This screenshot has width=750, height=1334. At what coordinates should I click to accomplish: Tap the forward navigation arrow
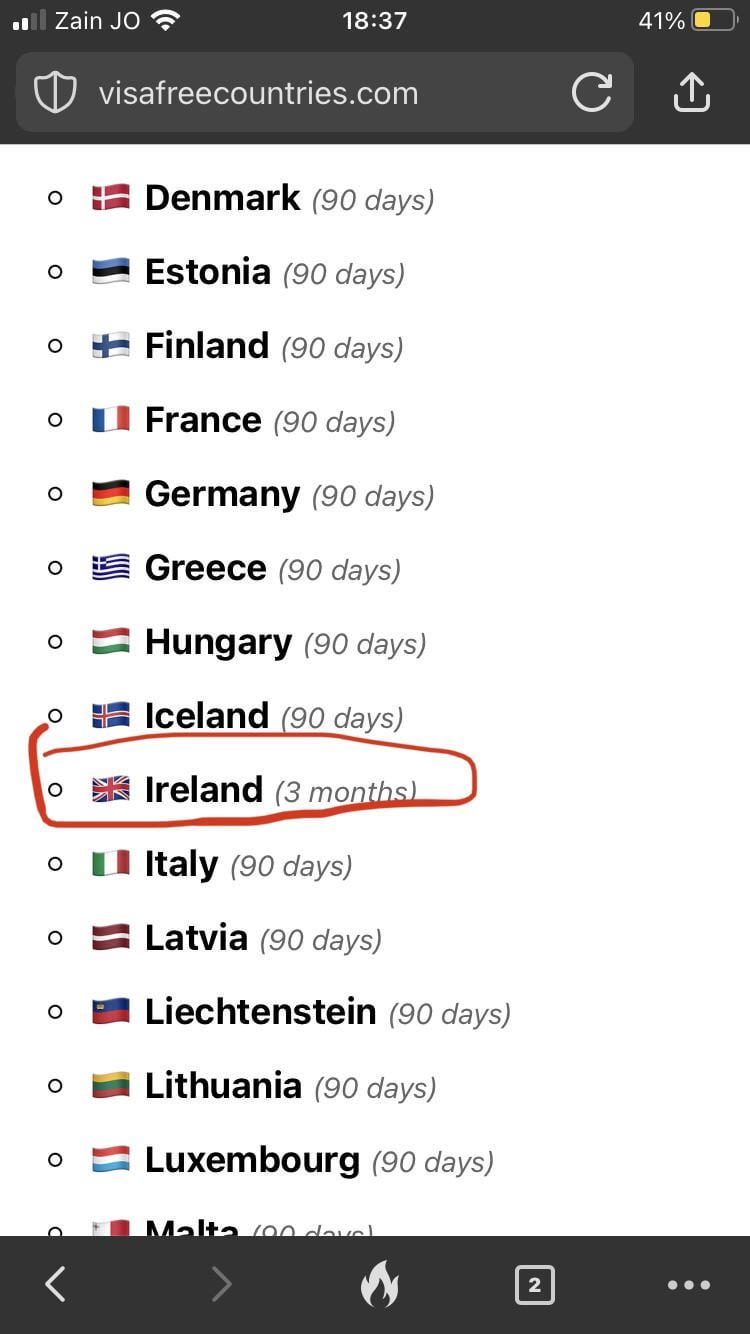[222, 1284]
